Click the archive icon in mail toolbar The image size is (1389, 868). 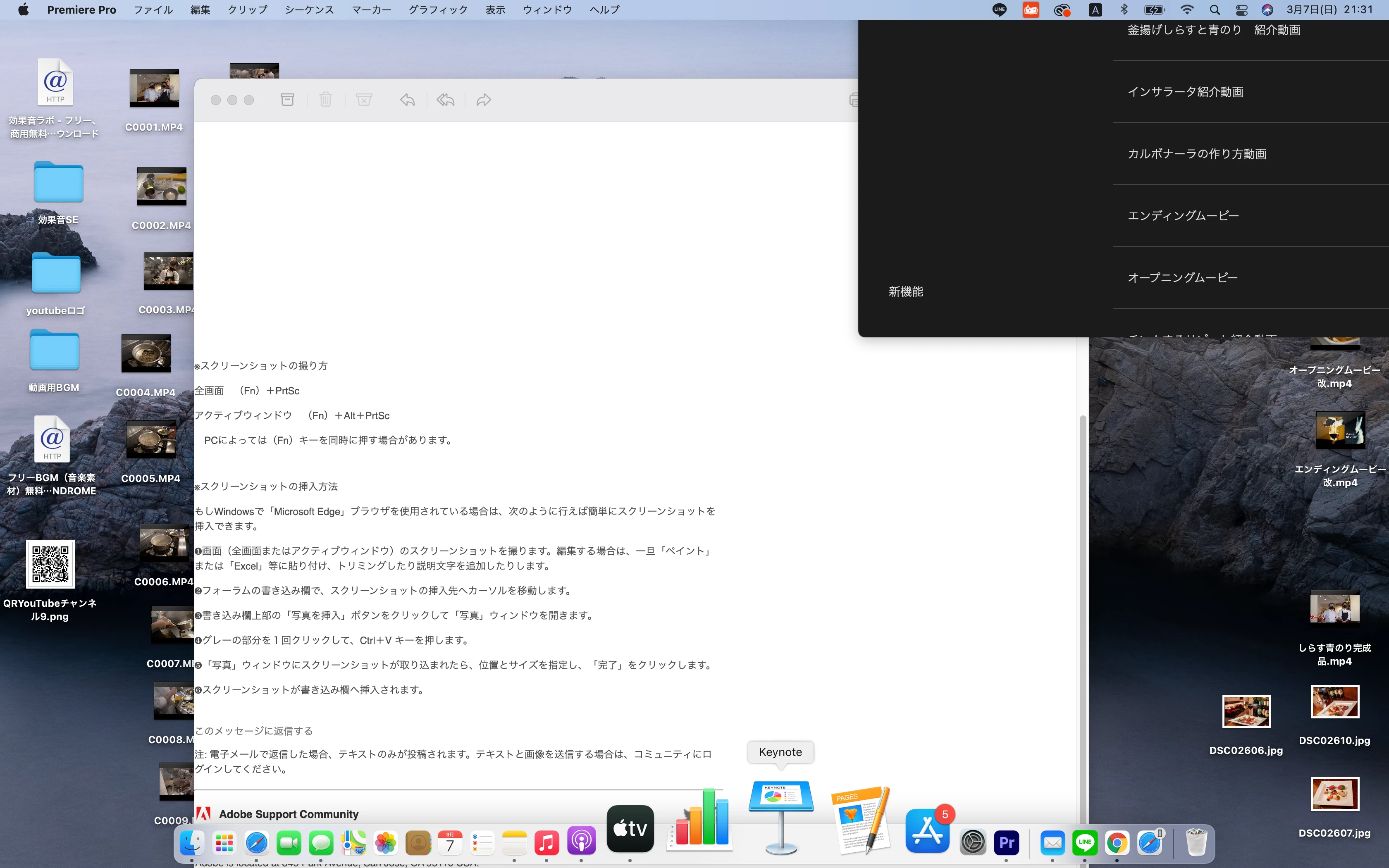point(288,100)
